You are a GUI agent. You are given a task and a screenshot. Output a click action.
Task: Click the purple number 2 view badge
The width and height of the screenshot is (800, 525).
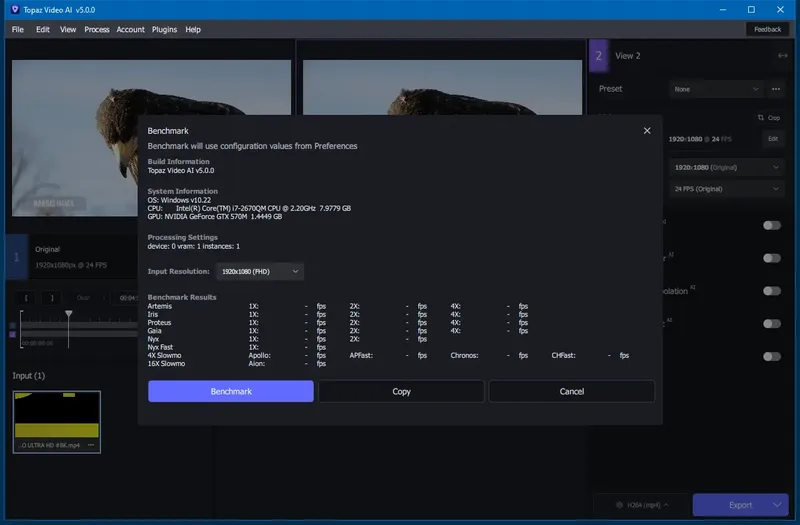[599, 56]
